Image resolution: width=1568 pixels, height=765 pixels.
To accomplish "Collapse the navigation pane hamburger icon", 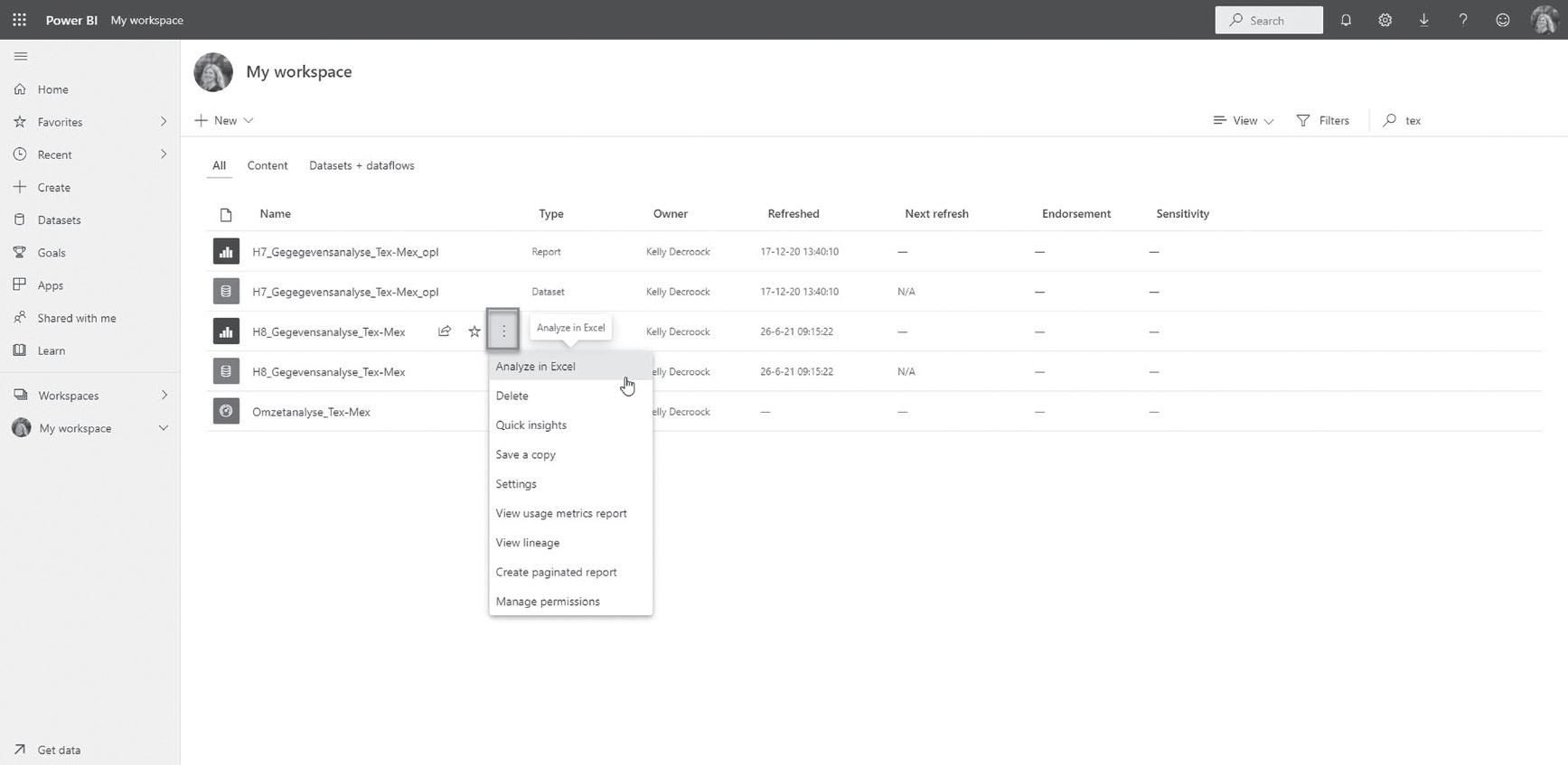I will coord(21,56).
